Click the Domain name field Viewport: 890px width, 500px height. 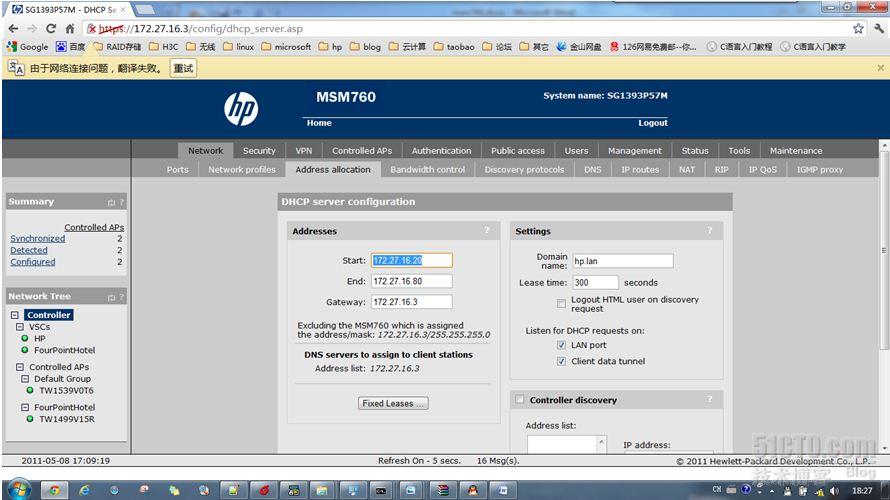623,260
